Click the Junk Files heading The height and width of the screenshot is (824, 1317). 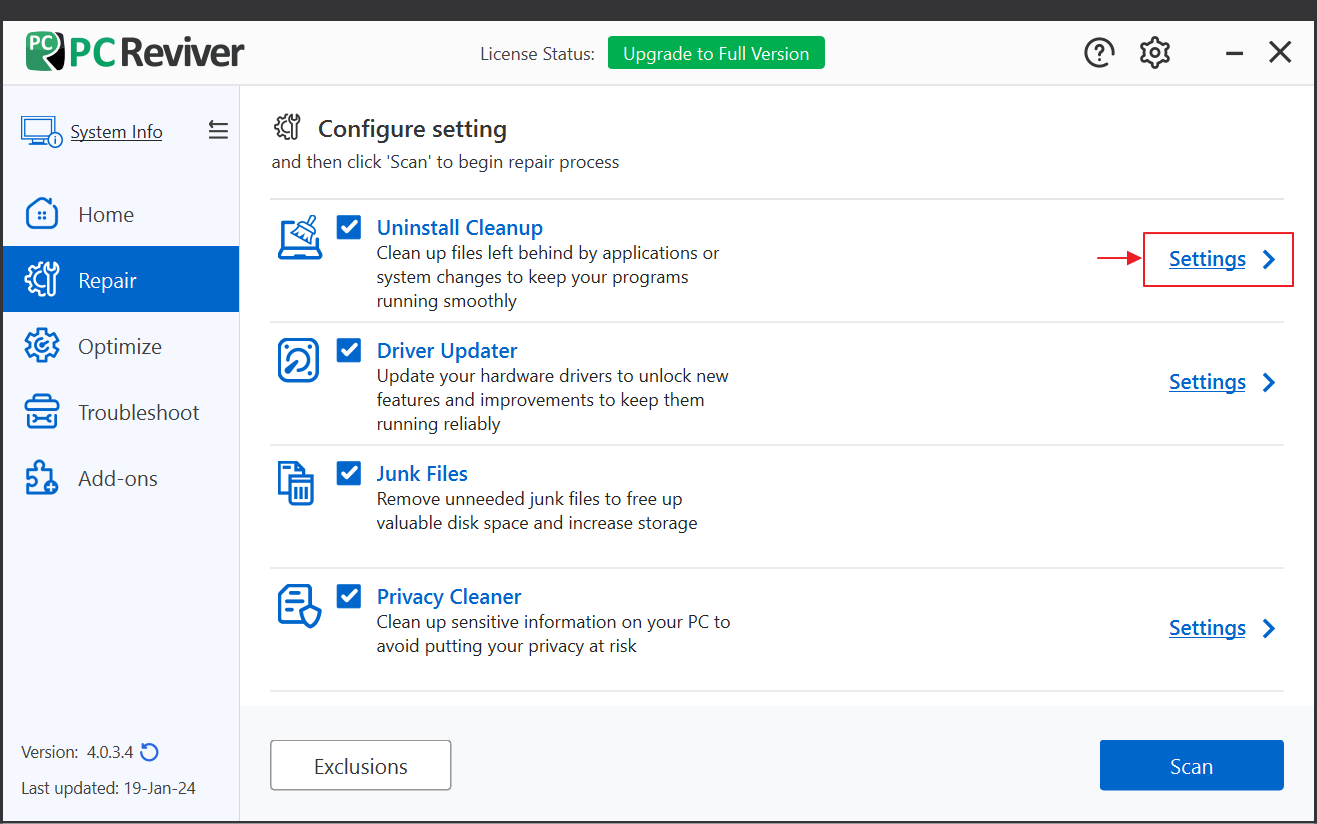(x=422, y=474)
